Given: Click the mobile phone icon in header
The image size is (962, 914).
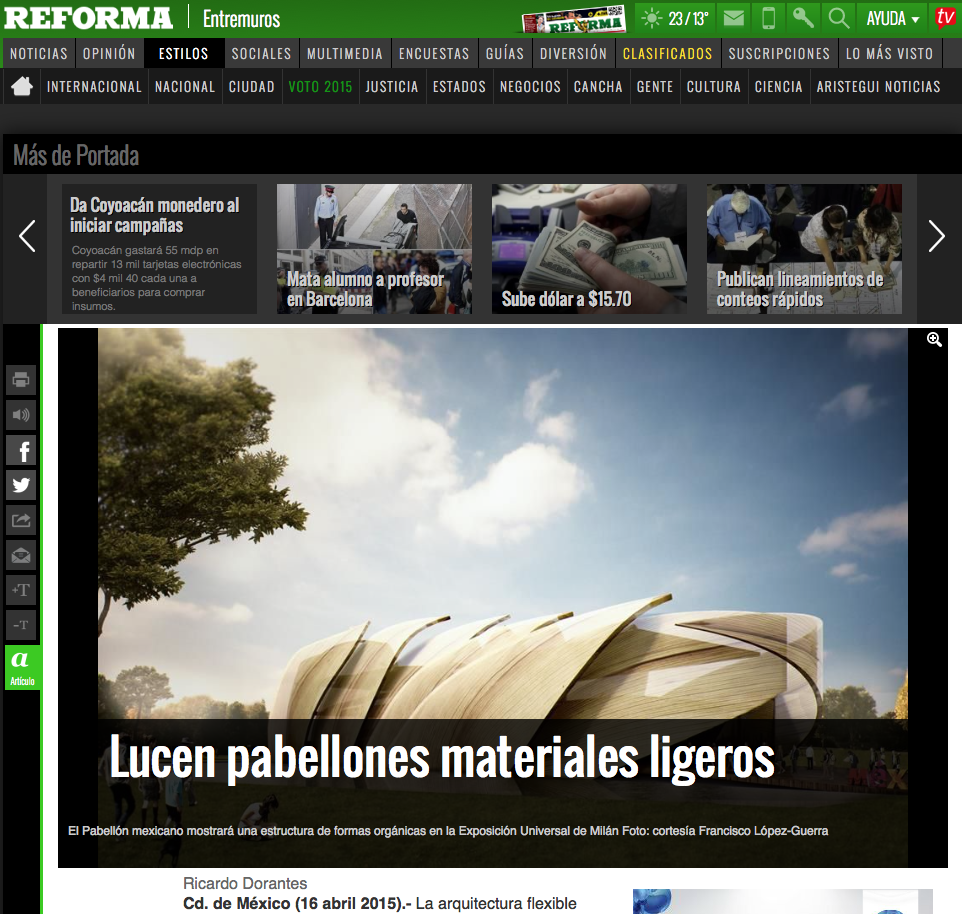Looking at the screenshot, I should 768,18.
